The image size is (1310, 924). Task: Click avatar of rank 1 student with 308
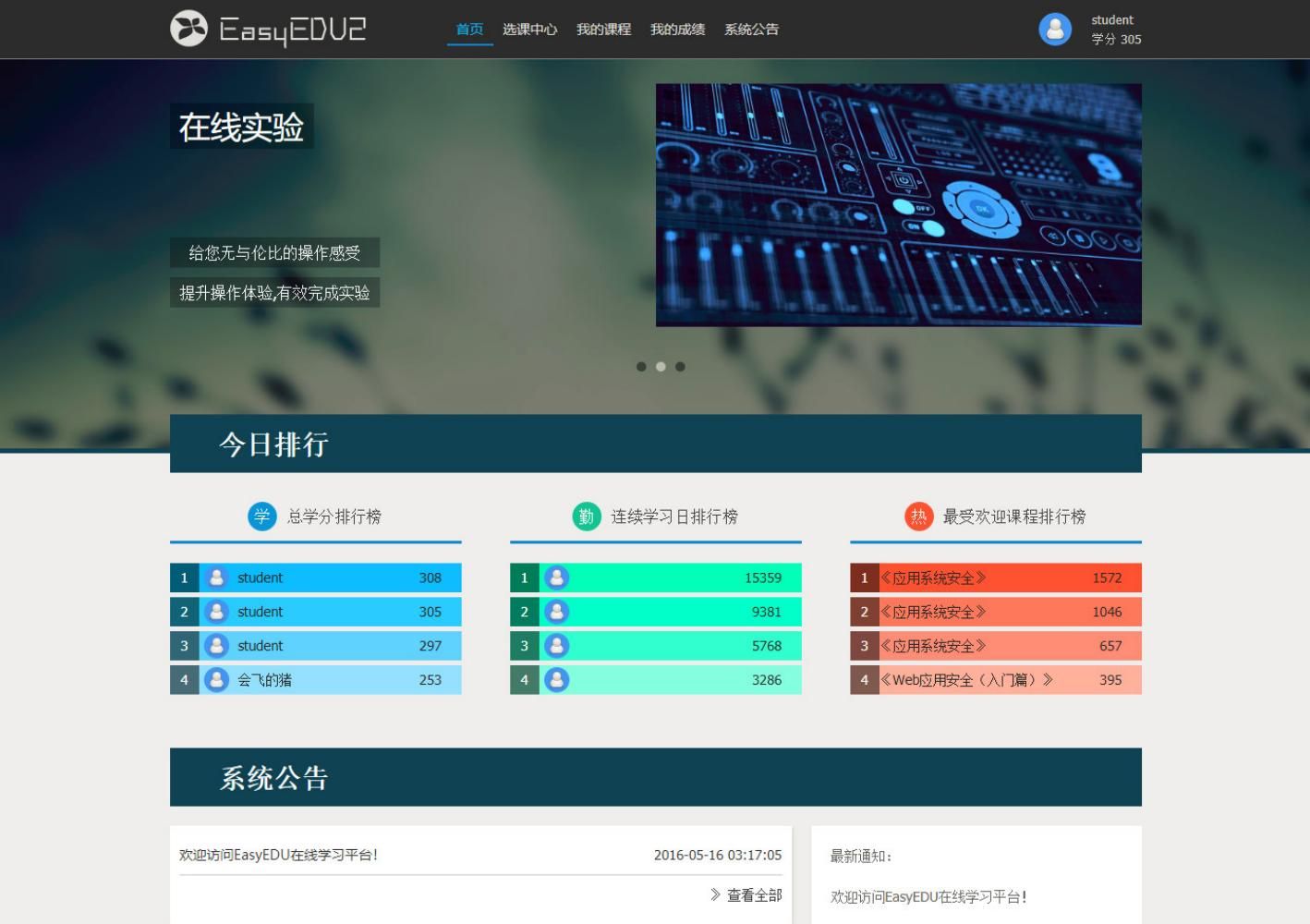pos(216,578)
